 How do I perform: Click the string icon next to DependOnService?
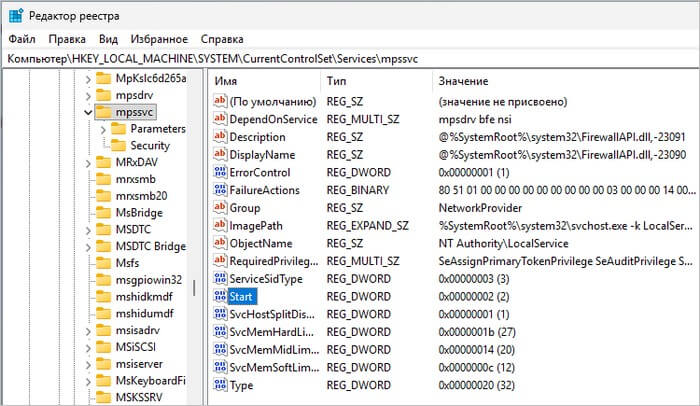pos(220,119)
